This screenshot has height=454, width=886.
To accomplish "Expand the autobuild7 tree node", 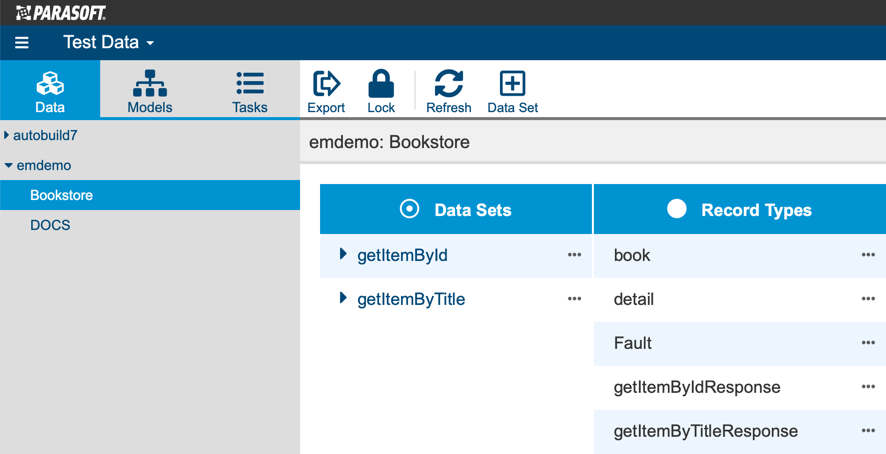I will (7, 135).
